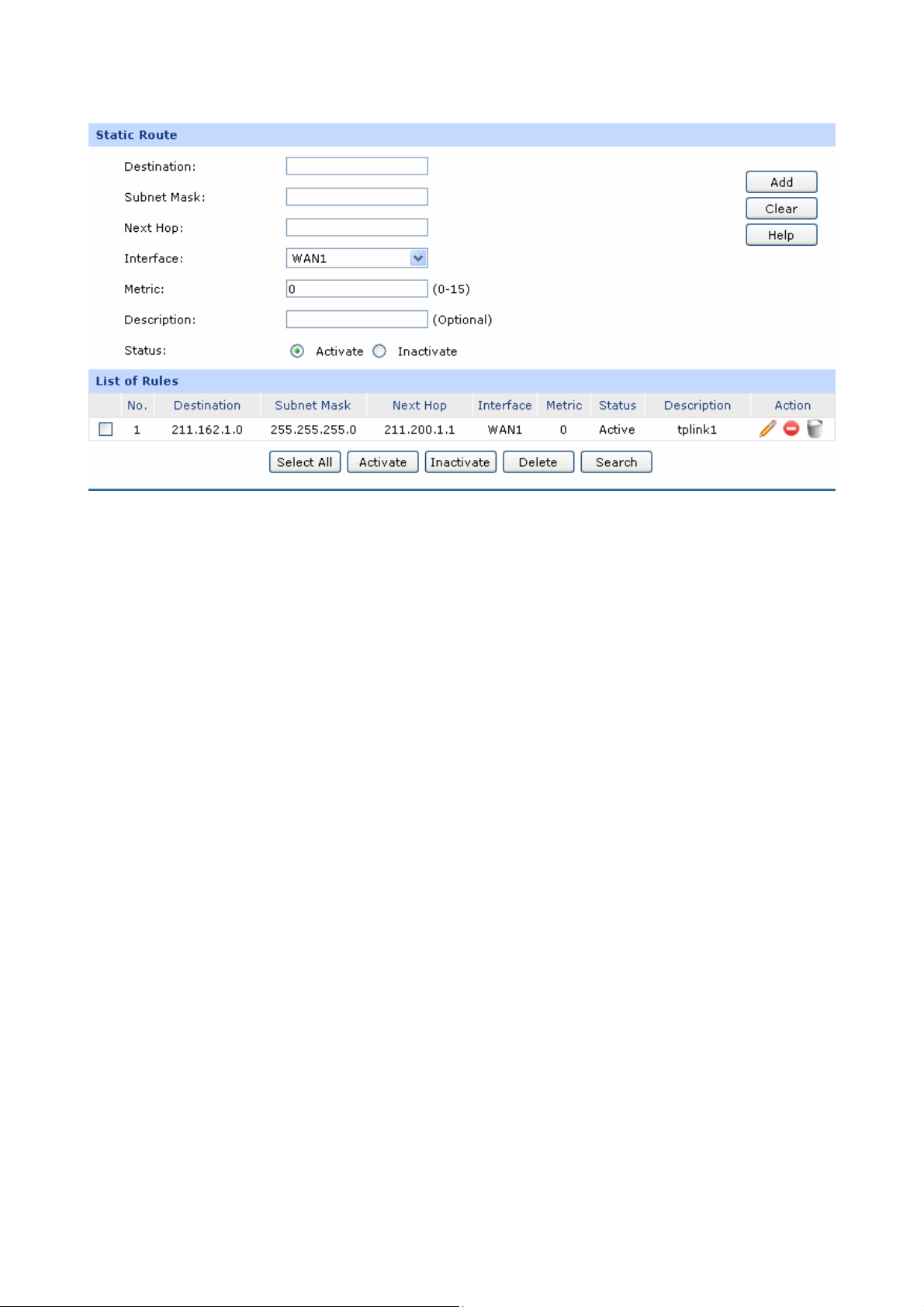The width and height of the screenshot is (924, 1307).
Task: Click the pencil edit icon for rule 1
Action: (x=767, y=429)
